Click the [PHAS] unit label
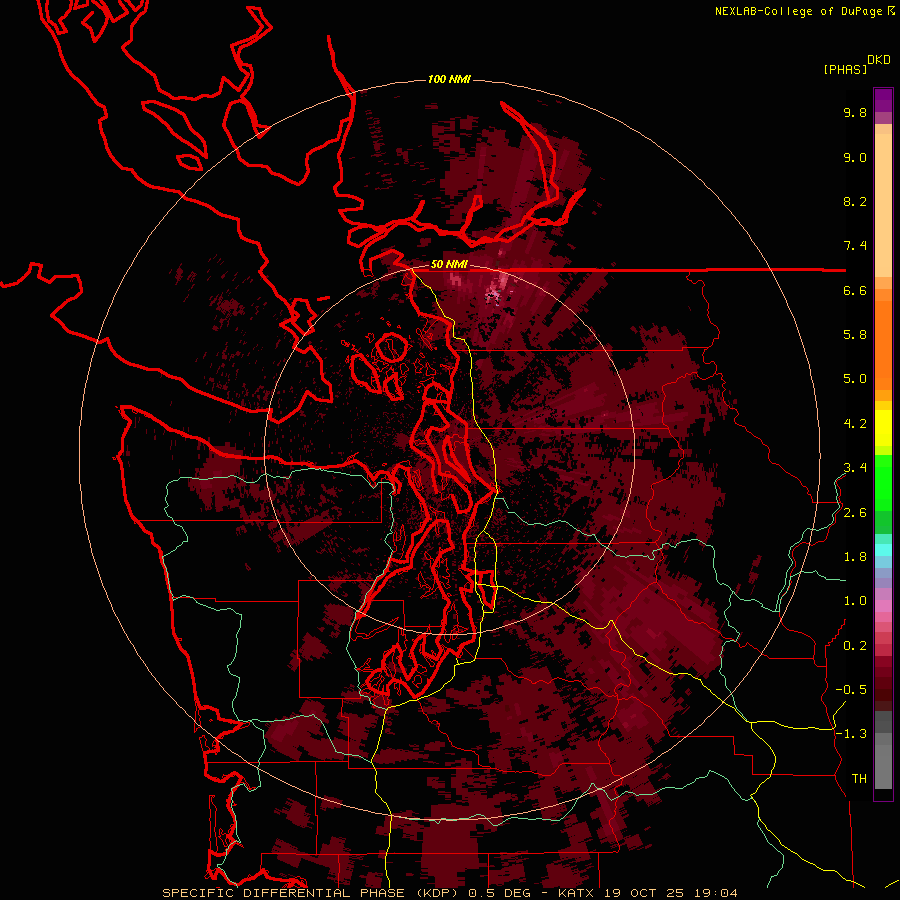Viewport: 900px width, 900px height. tap(845, 70)
